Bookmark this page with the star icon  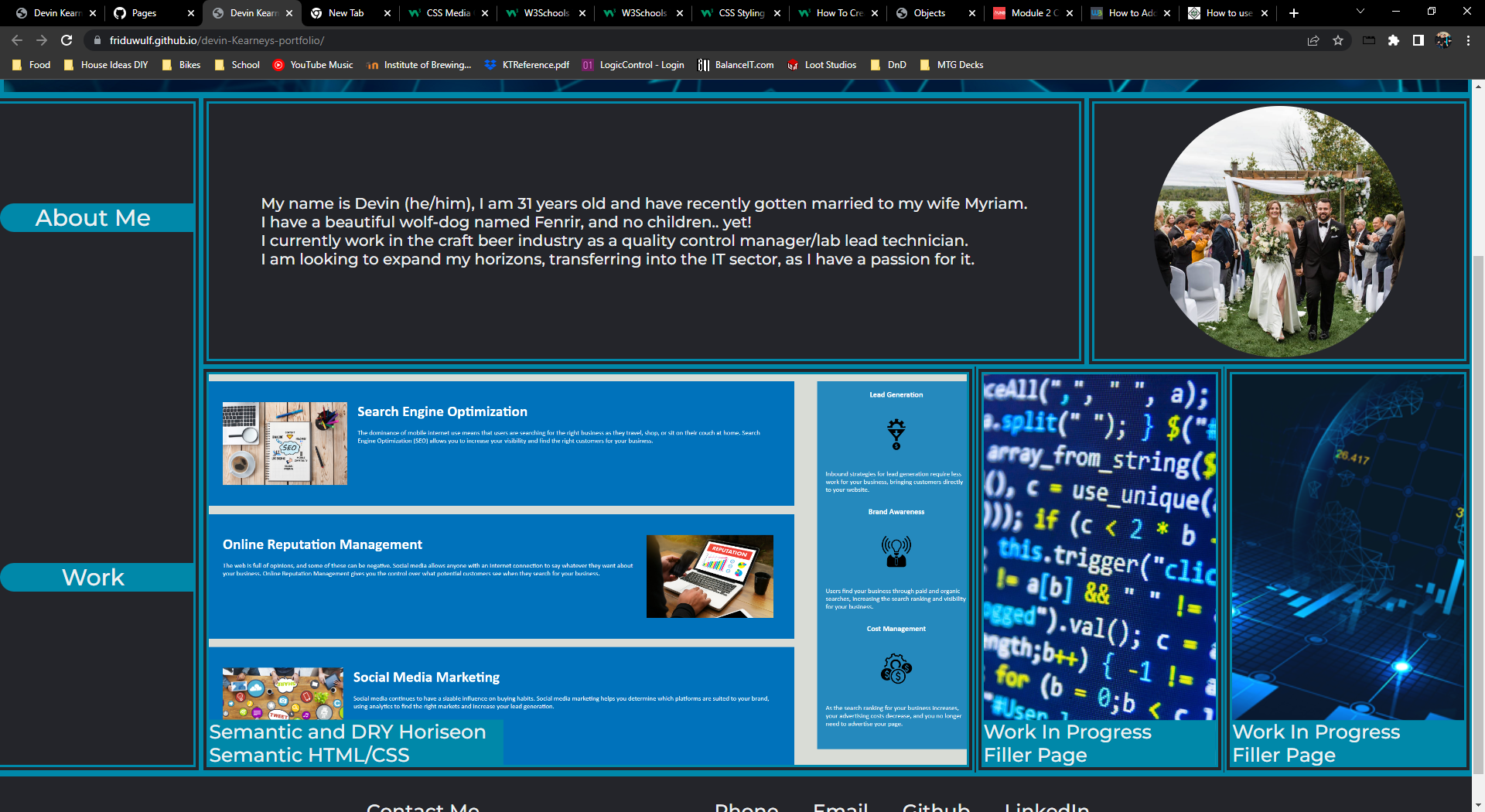pos(1338,40)
